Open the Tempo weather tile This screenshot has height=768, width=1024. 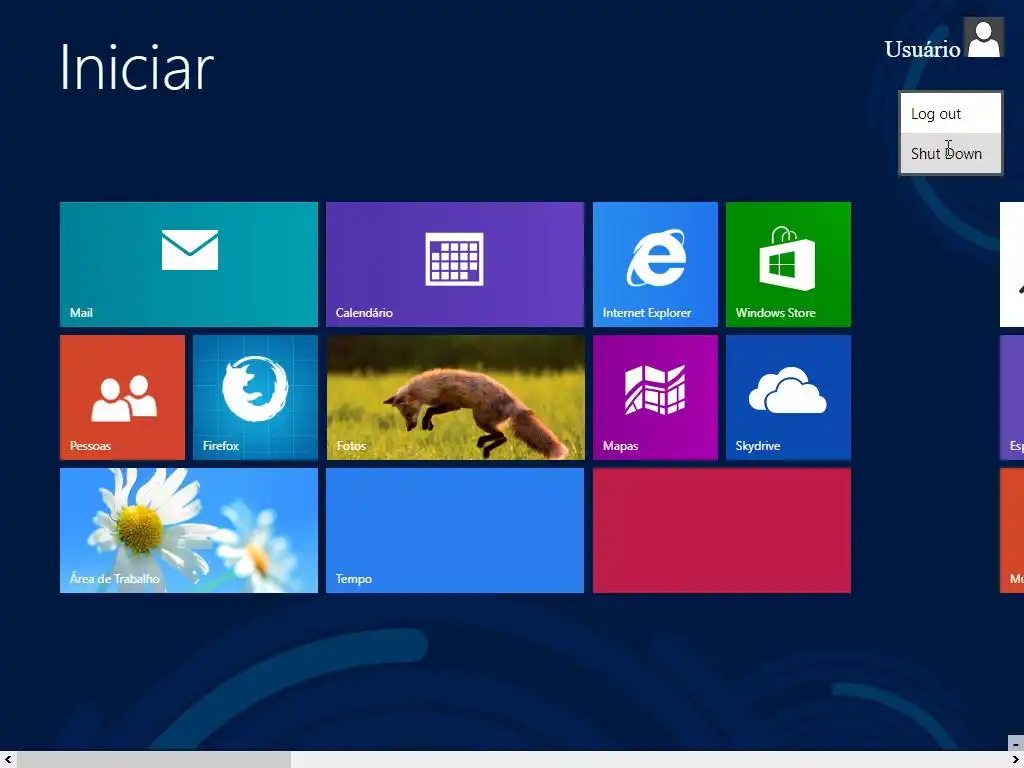click(x=455, y=530)
